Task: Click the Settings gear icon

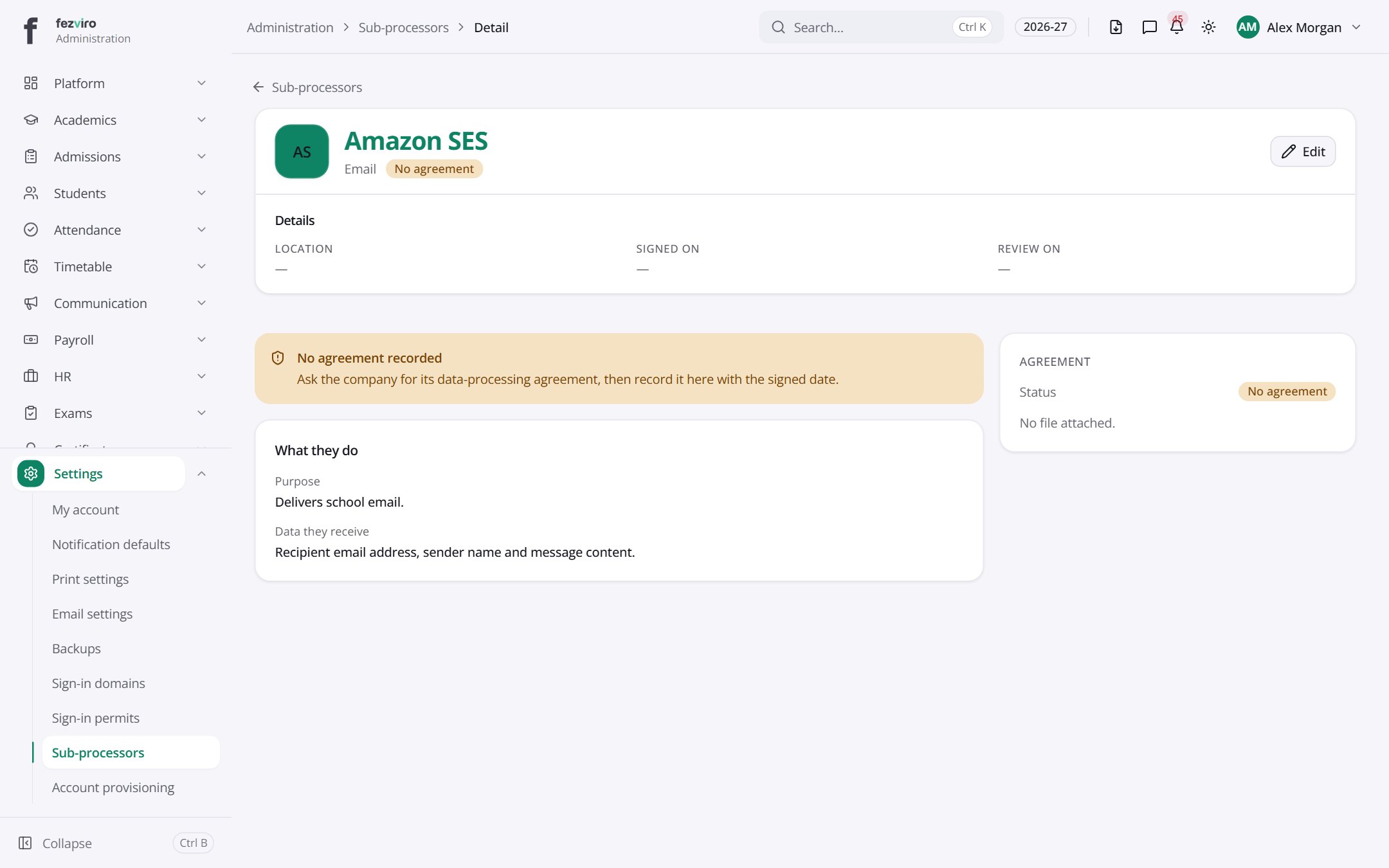Action: [31, 474]
